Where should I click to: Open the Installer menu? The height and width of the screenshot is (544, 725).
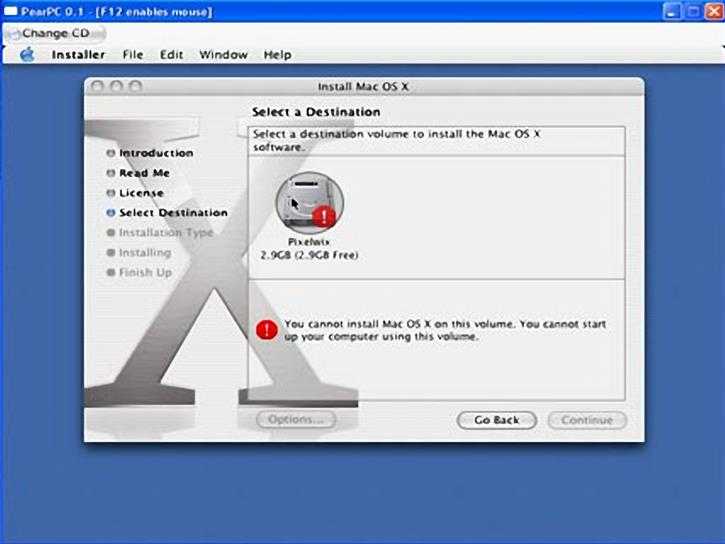coord(78,55)
